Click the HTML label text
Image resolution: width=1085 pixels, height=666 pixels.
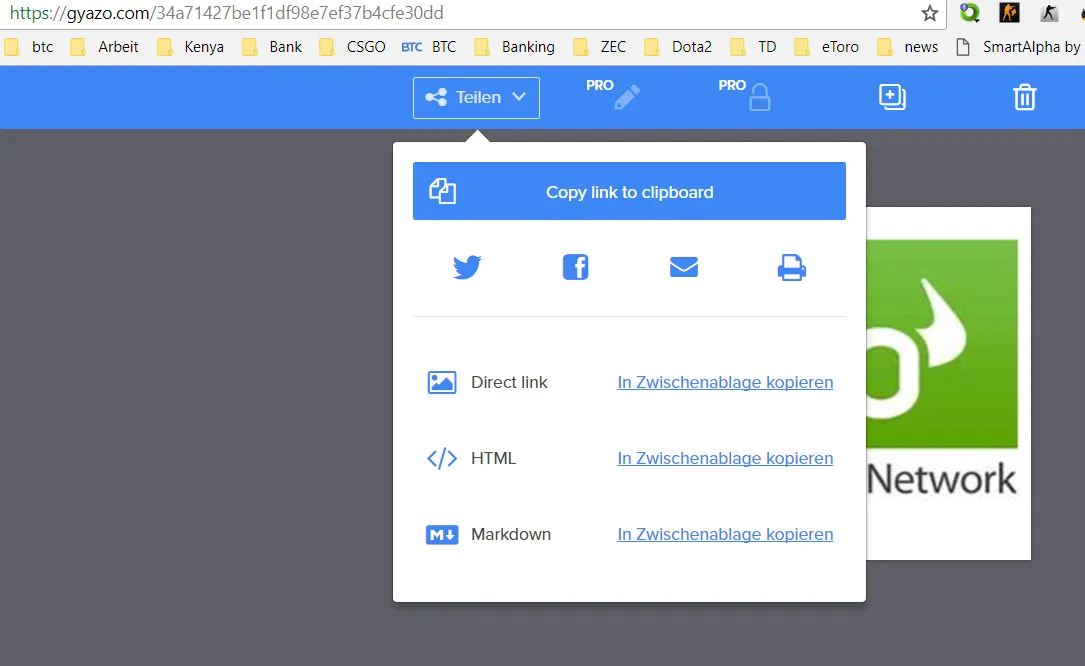coord(493,458)
